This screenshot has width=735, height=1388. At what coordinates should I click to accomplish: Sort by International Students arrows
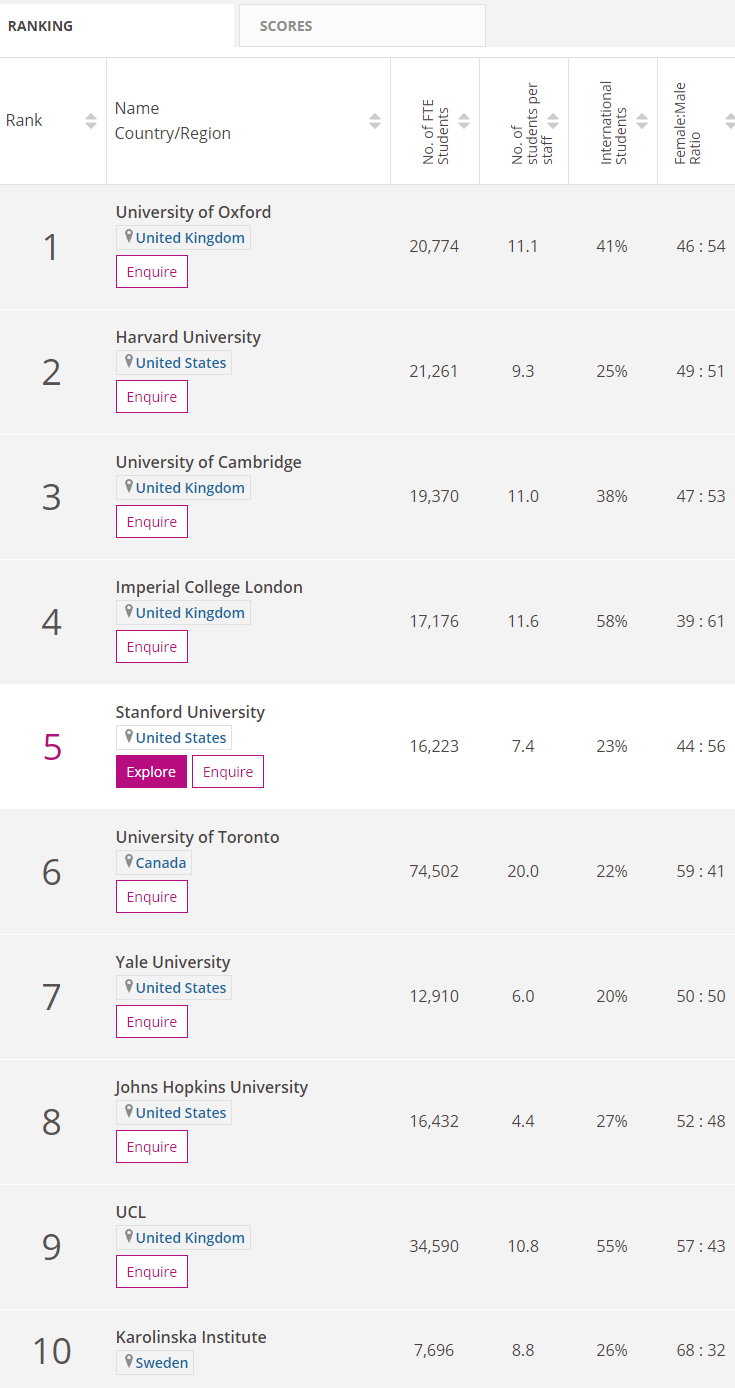(x=642, y=121)
